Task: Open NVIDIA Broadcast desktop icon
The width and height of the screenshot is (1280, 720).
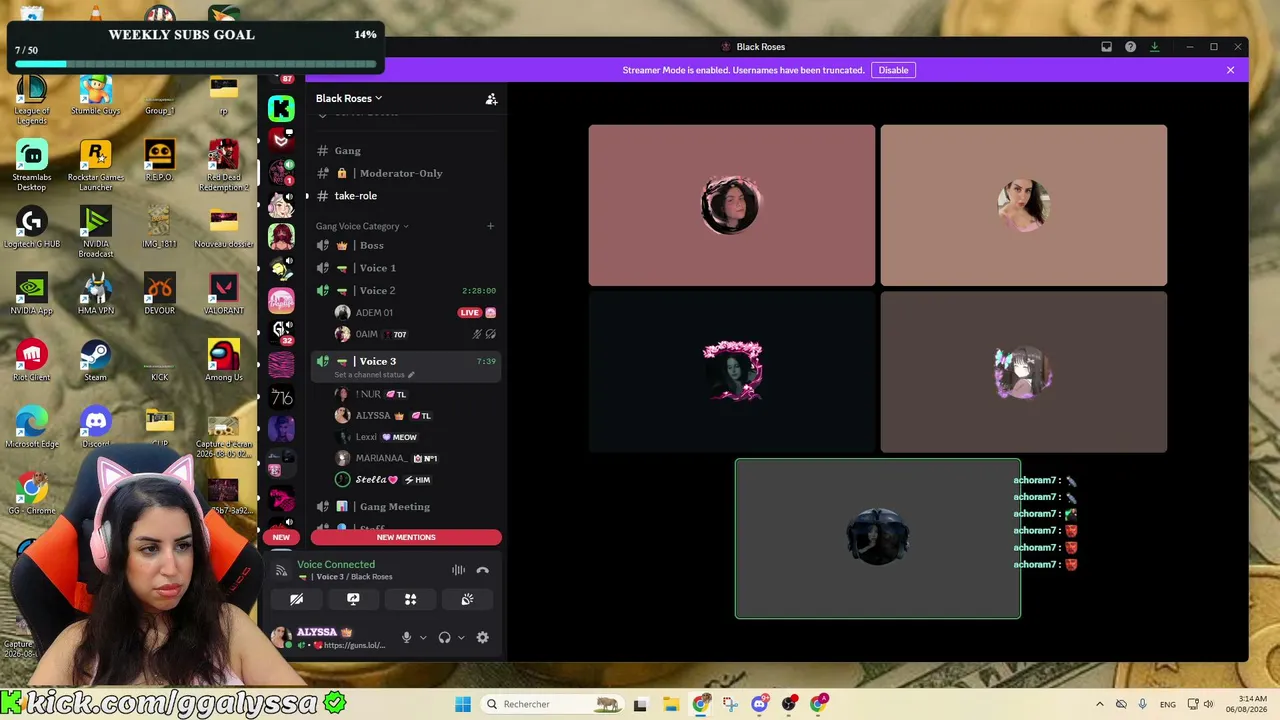Action: [95, 232]
